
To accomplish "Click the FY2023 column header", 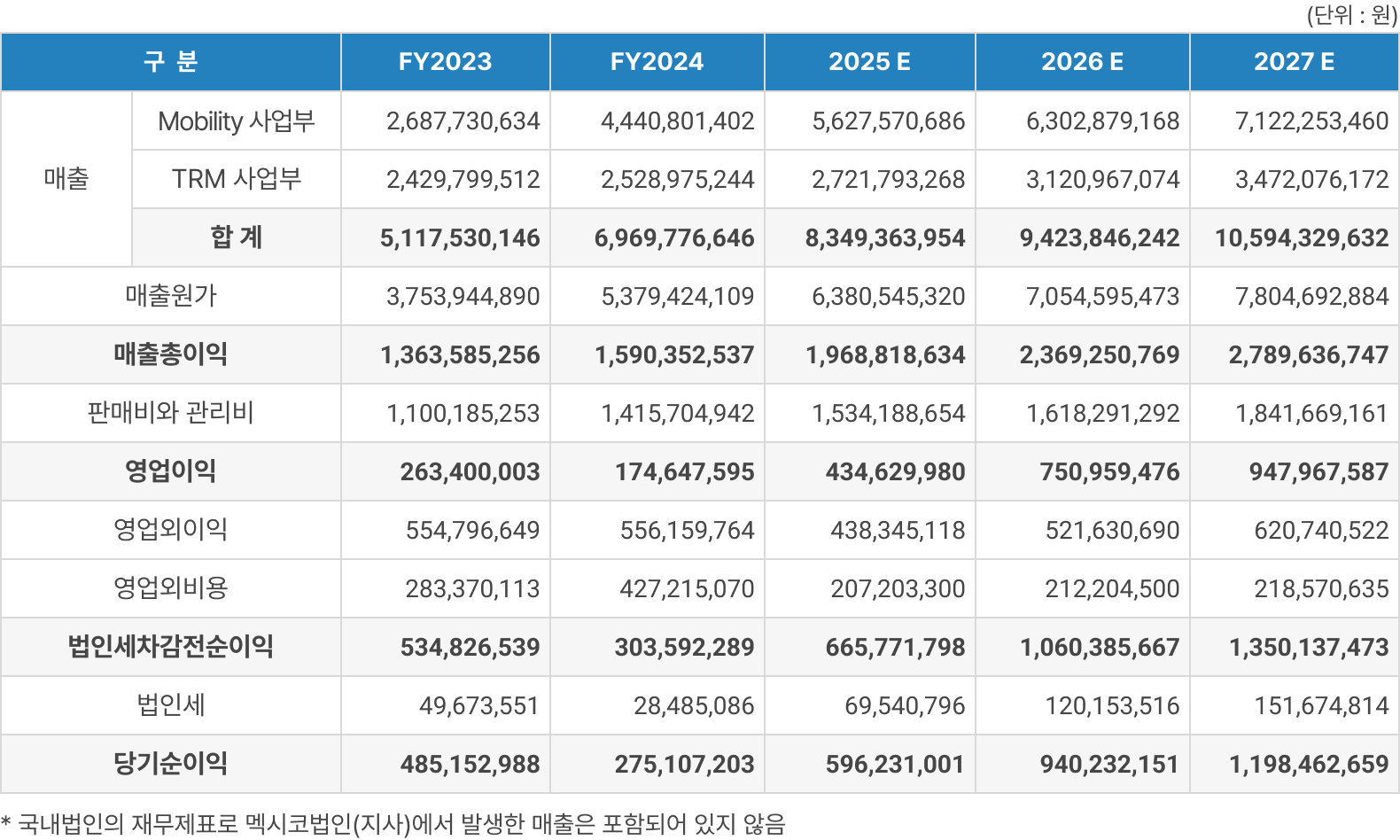I will point(445,62).
